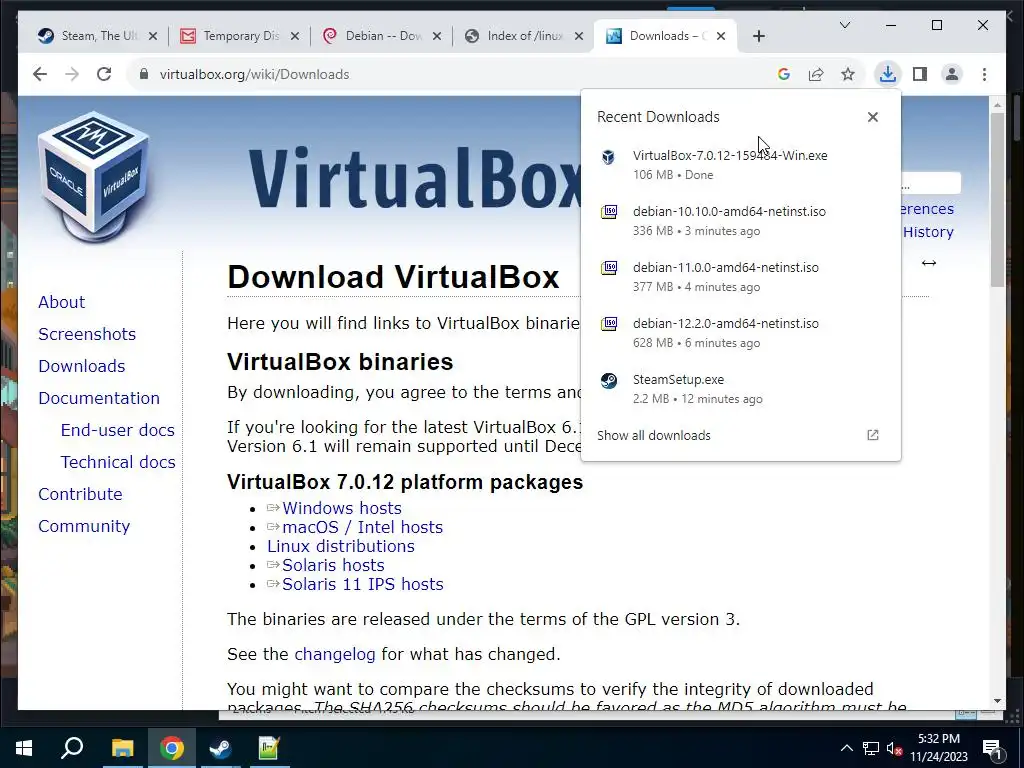The image size is (1024, 768).
Task: Open debian-10.10.0-amd64-netinst.iso download
Action: (x=741, y=221)
